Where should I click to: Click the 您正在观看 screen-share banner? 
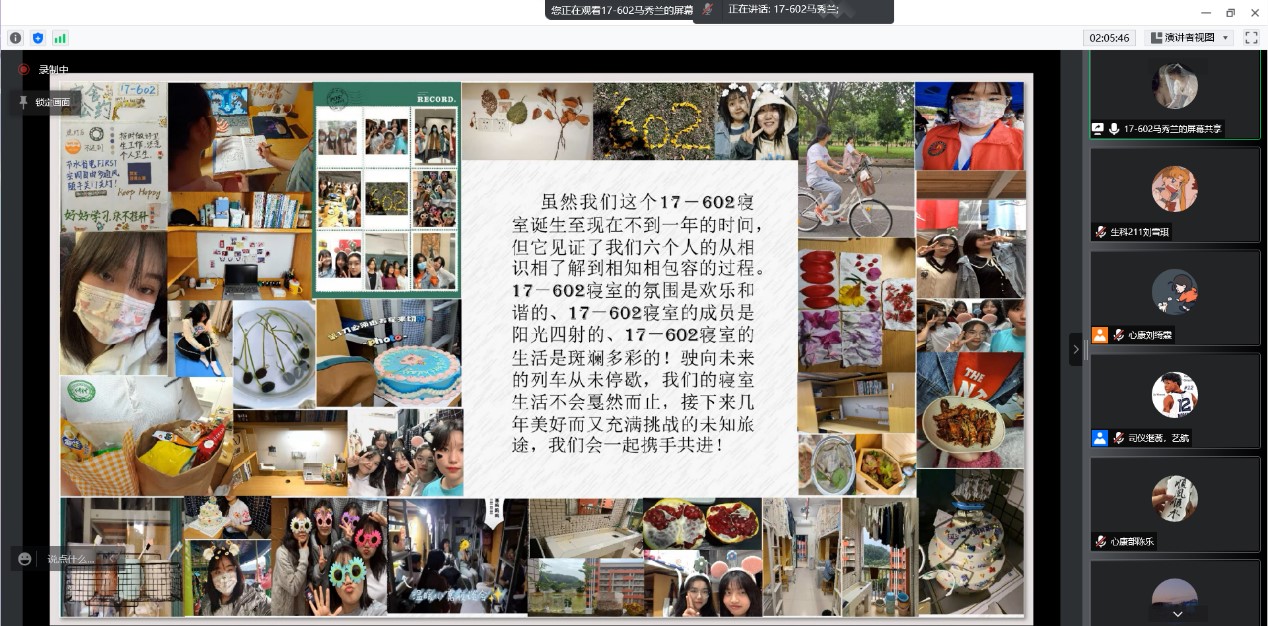coord(620,10)
